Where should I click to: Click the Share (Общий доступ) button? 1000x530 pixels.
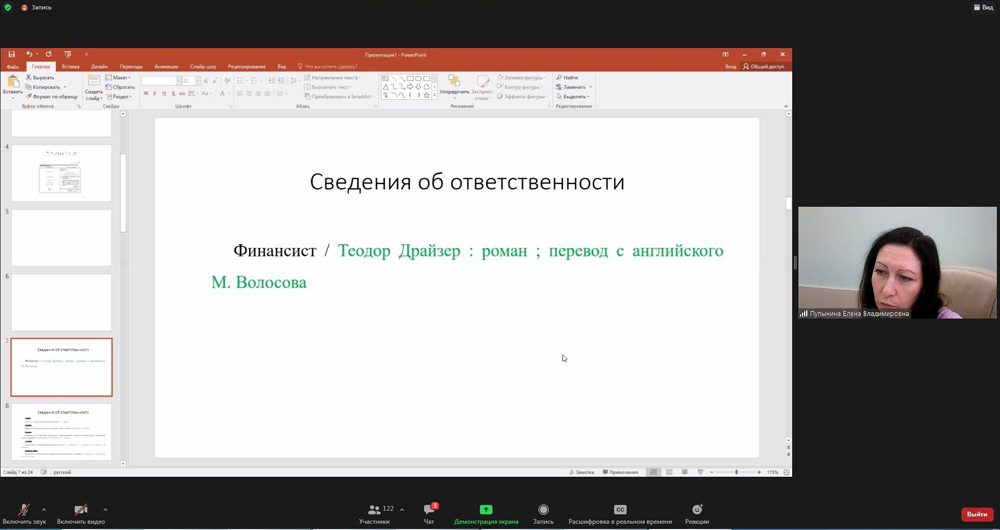point(764,67)
